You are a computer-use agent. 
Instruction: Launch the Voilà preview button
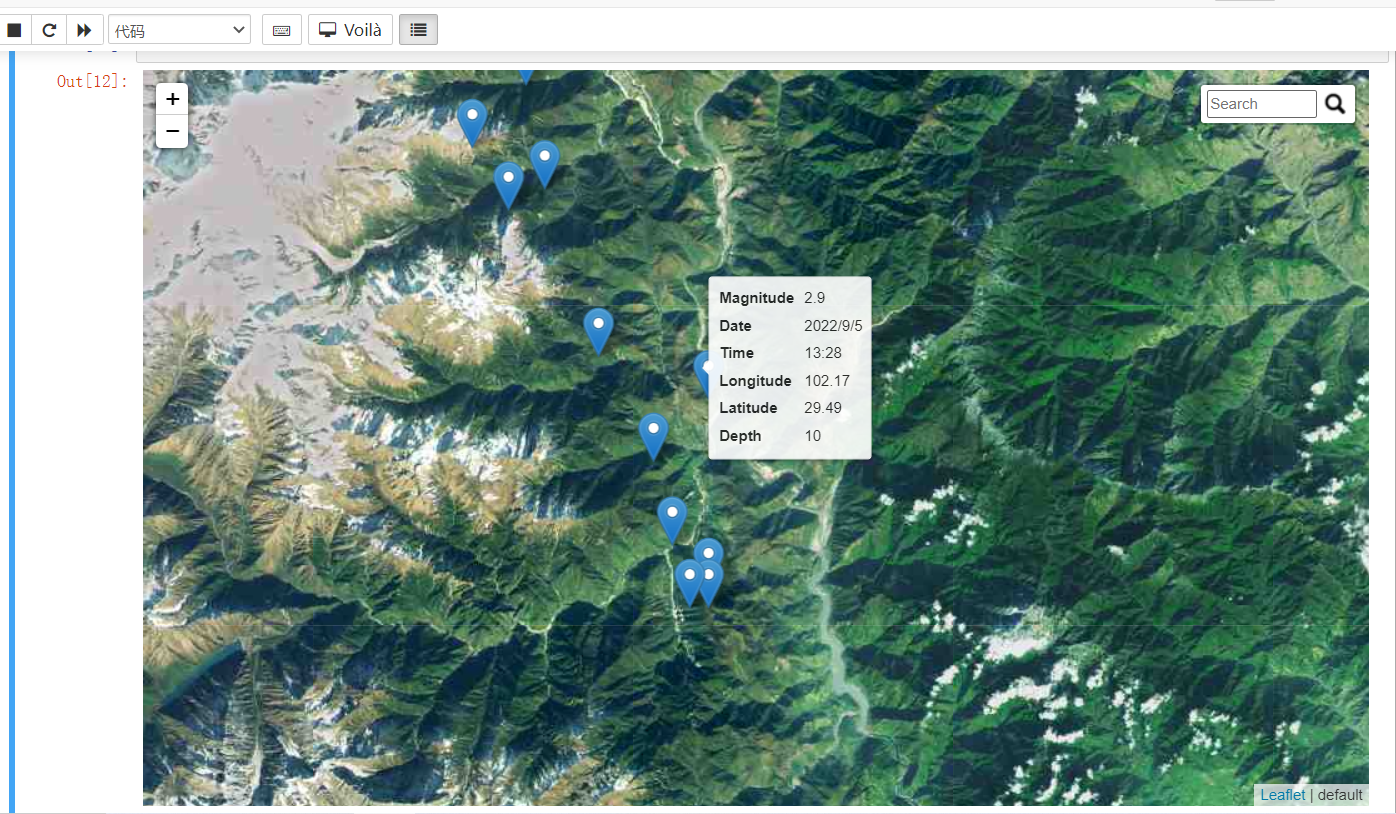350,30
